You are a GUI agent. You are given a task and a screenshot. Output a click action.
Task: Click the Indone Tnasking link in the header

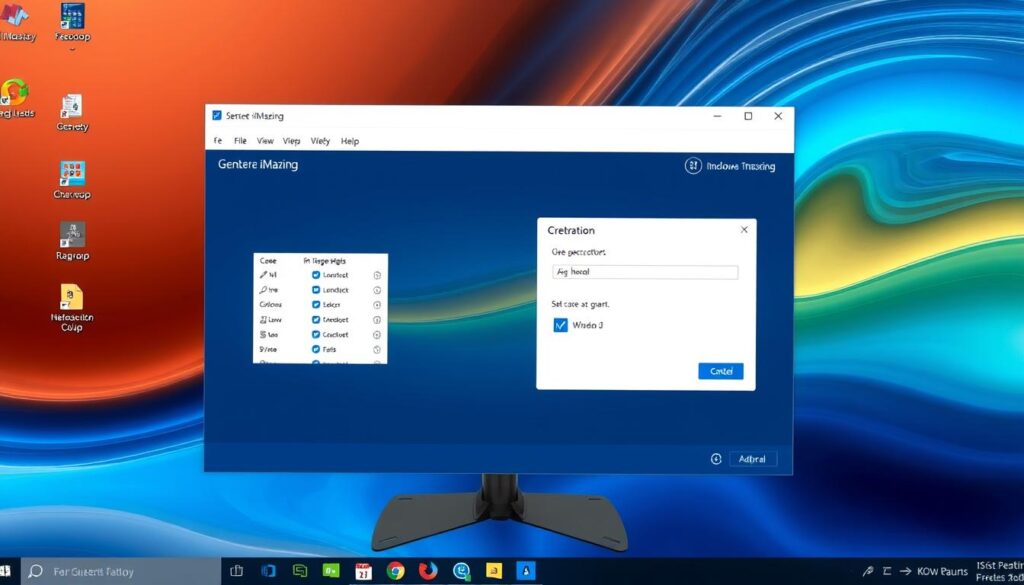click(741, 166)
